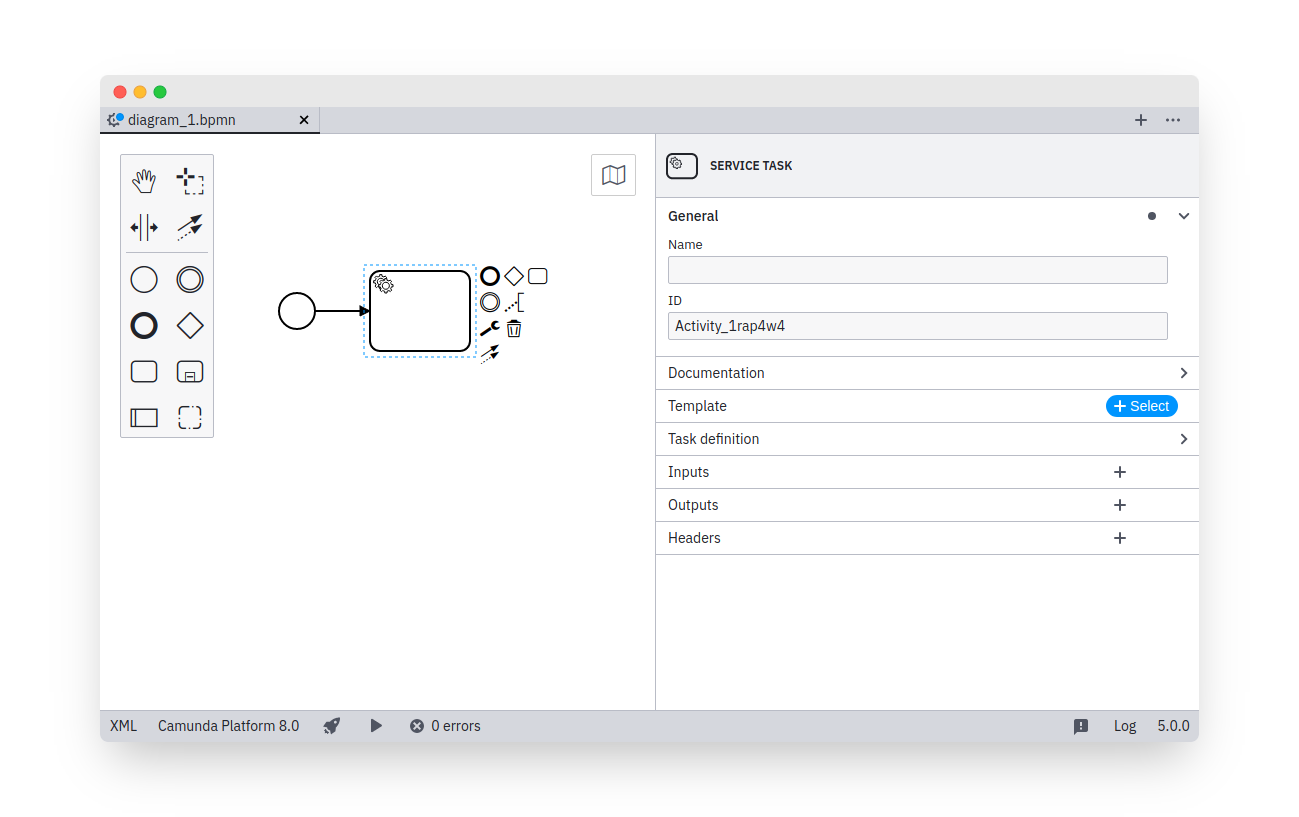Add a new input with the plus button
The image size is (1299, 817).
pos(1120,472)
